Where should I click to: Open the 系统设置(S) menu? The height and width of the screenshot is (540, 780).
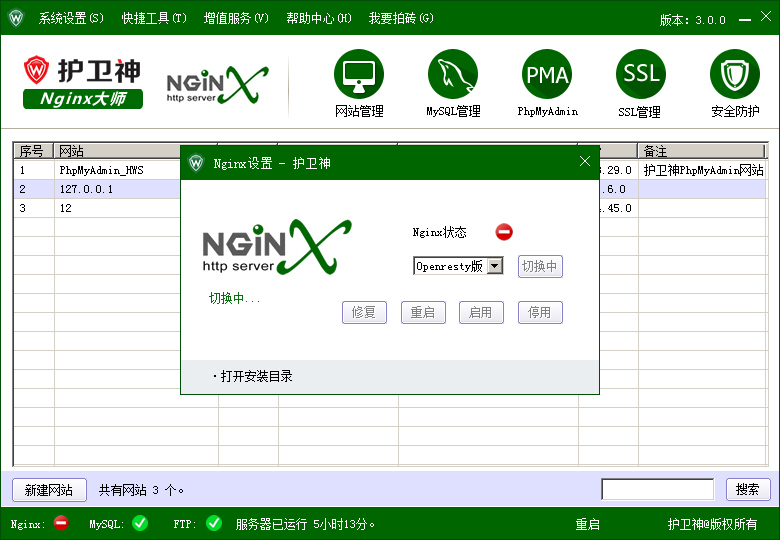[70, 19]
